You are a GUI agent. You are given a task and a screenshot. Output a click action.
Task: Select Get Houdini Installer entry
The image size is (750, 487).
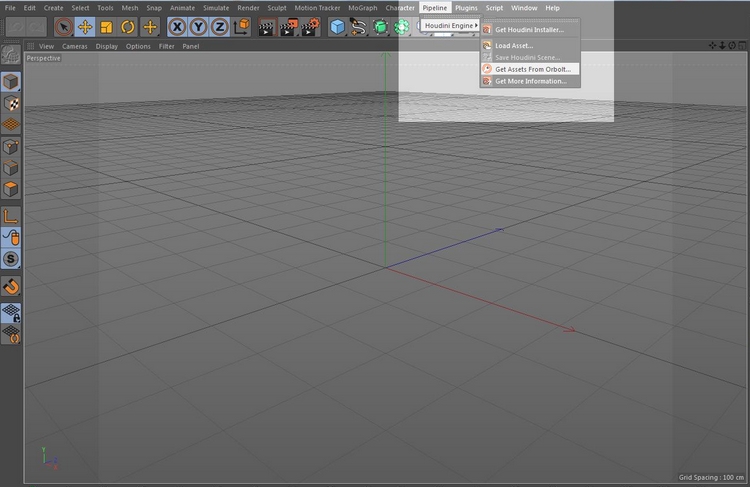[x=529, y=30]
